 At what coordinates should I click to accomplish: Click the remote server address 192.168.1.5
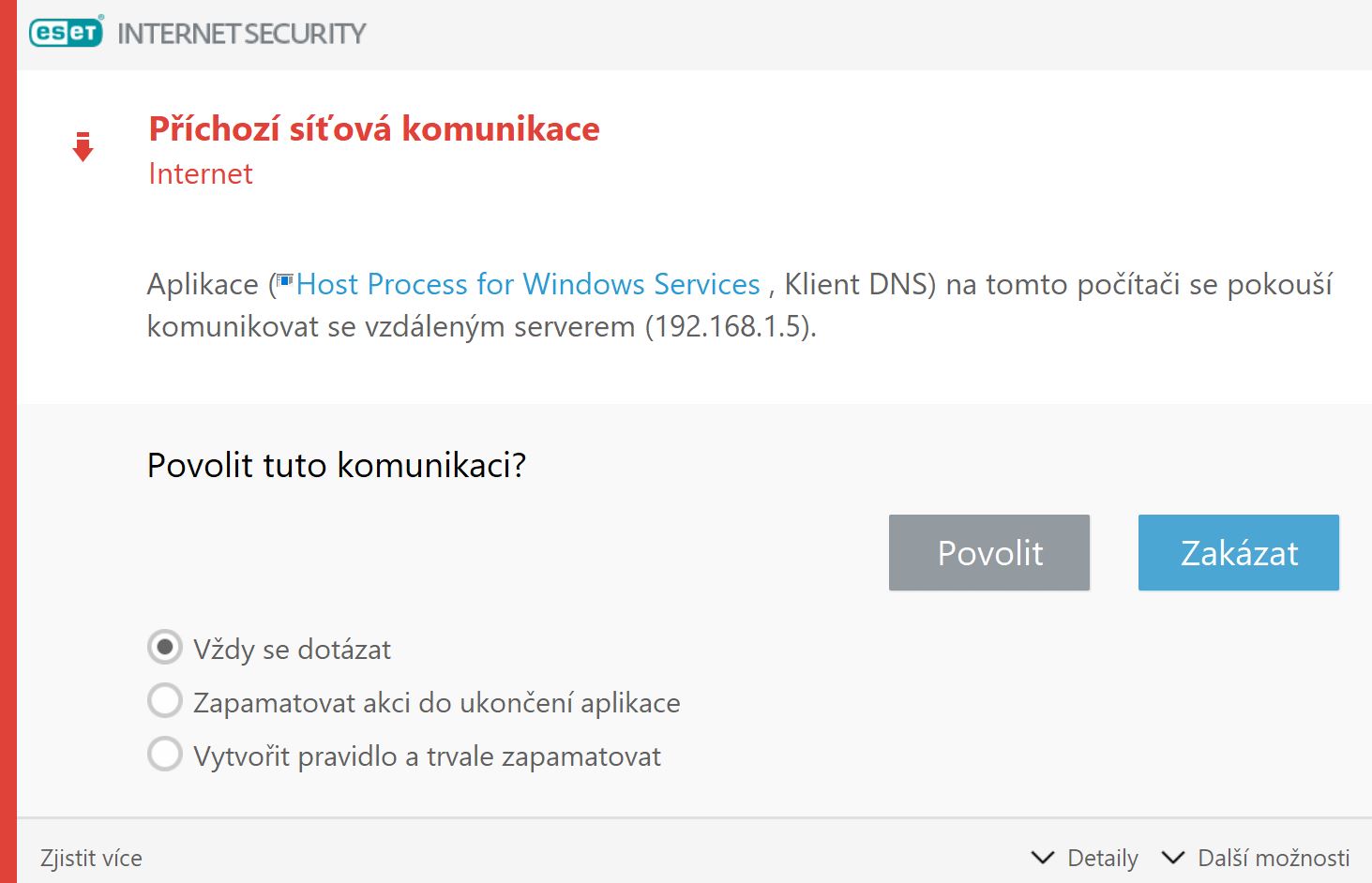[730, 326]
